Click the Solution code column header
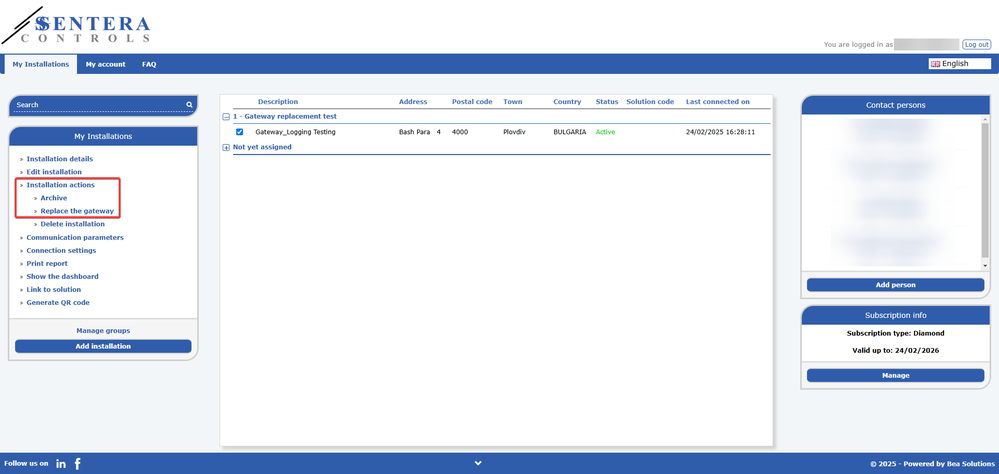The width and height of the screenshot is (999, 474). click(650, 102)
